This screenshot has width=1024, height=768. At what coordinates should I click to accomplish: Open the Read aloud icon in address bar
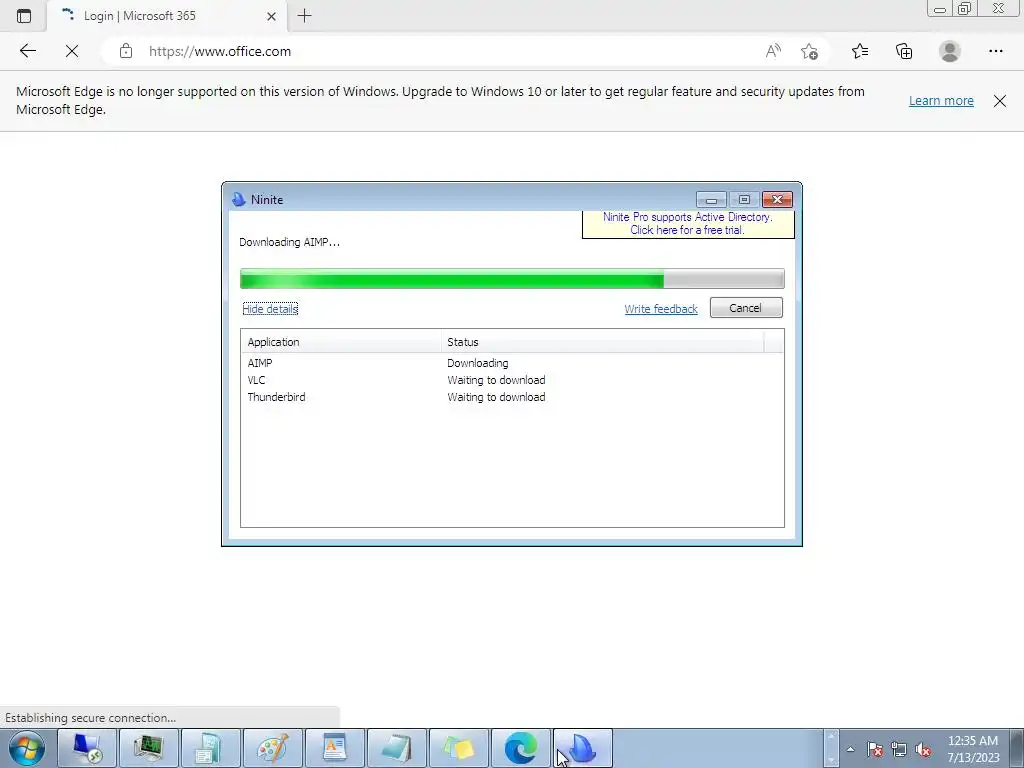click(x=773, y=51)
